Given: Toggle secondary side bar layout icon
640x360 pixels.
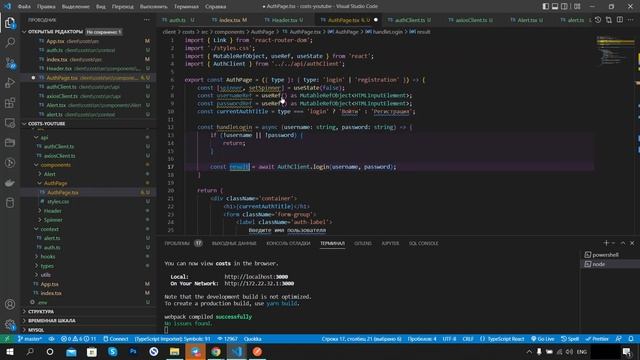Looking at the screenshot, I should point(564,7).
